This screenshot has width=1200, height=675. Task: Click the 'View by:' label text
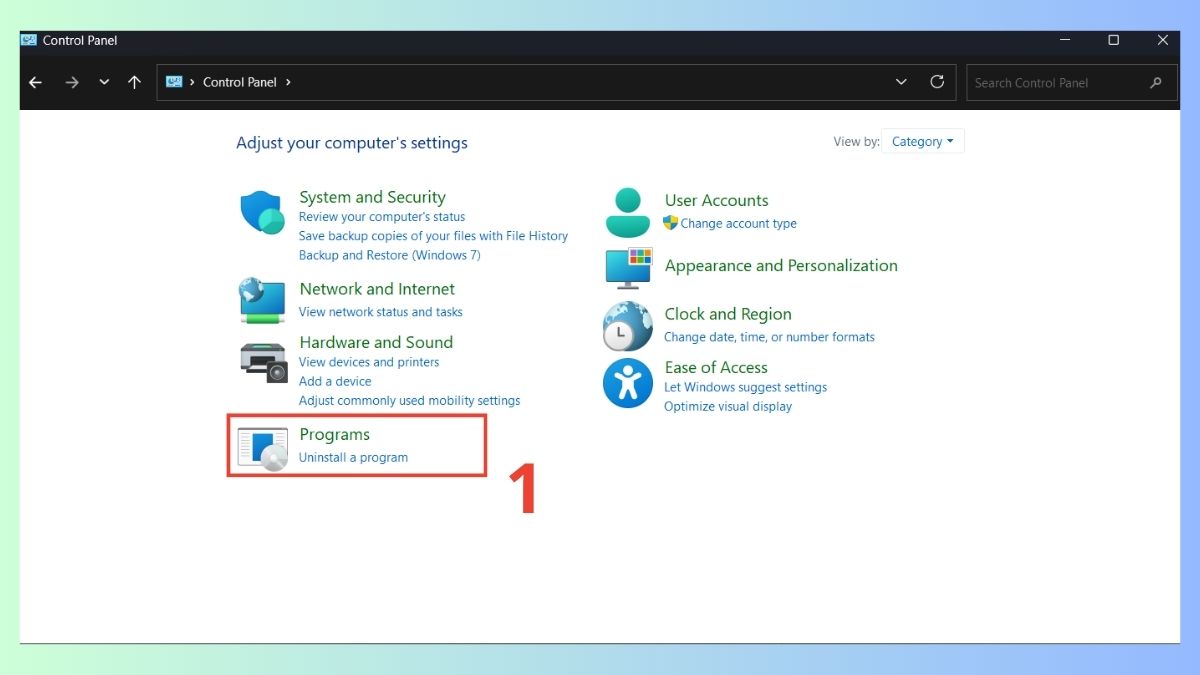(x=856, y=142)
